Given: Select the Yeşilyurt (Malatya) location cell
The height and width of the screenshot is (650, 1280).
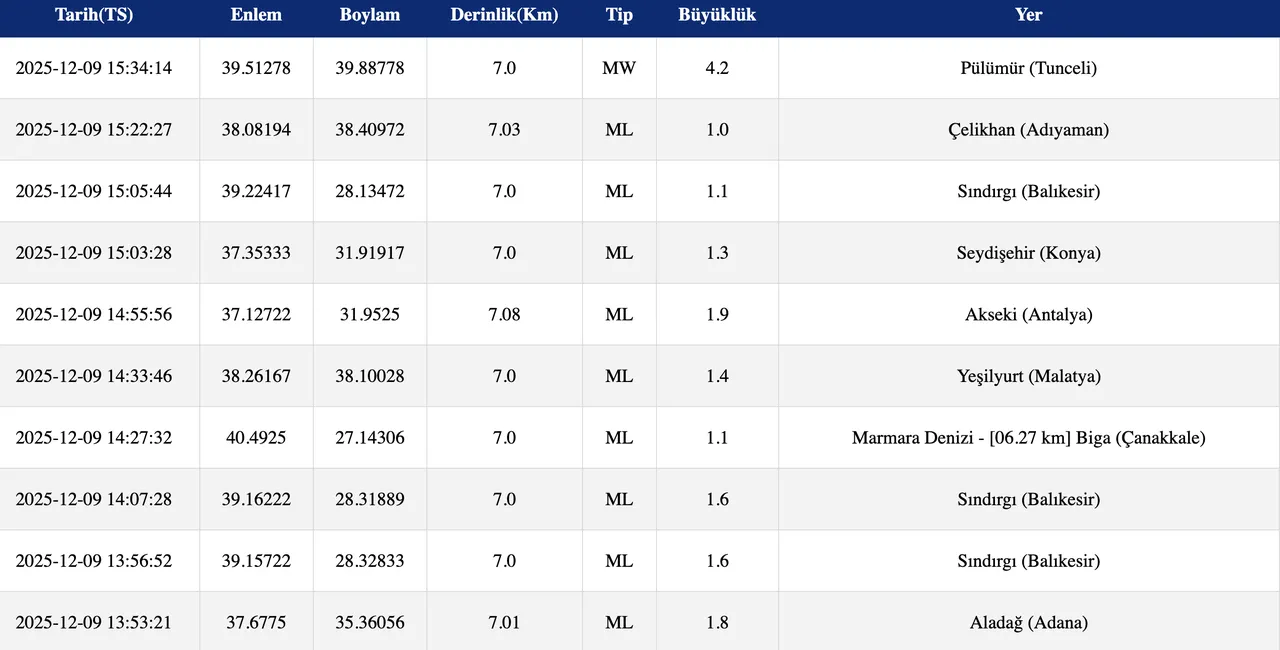Looking at the screenshot, I should pyautogui.click(x=1028, y=376).
